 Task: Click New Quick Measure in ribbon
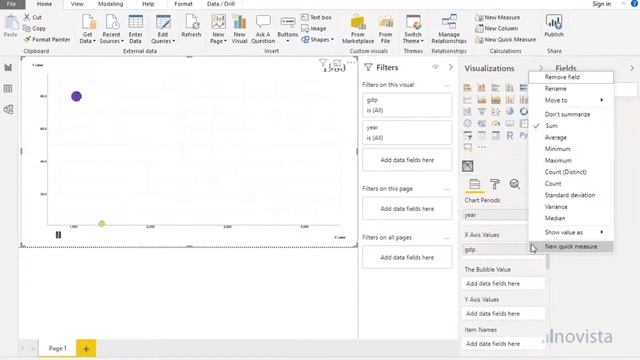pos(505,40)
